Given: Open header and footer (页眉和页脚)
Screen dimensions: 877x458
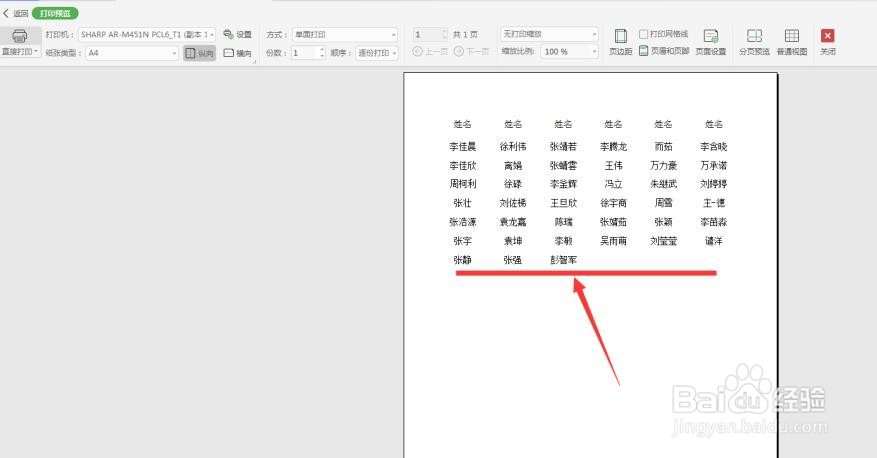Looking at the screenshot, I should click(664, 51).
